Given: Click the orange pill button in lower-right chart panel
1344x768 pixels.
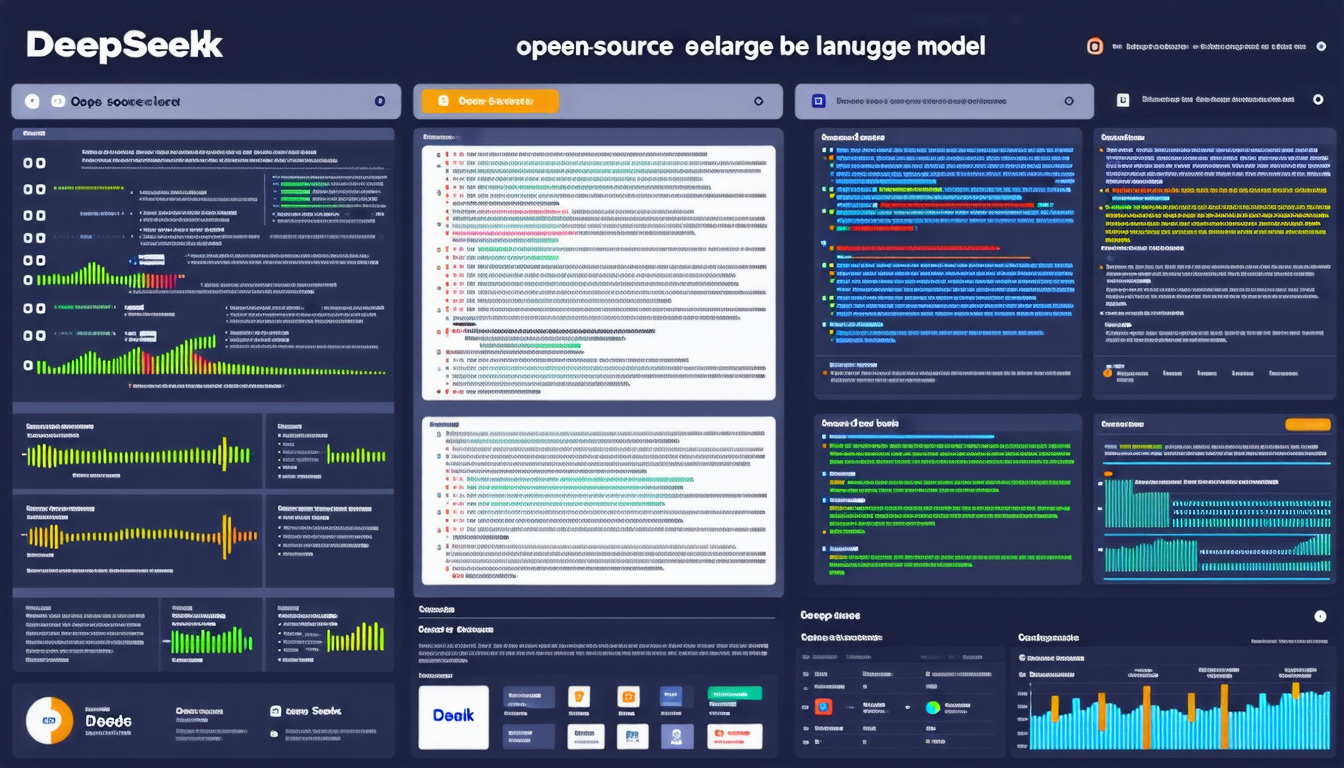Looking at the screenshot, I should [x=1308, y=424].
